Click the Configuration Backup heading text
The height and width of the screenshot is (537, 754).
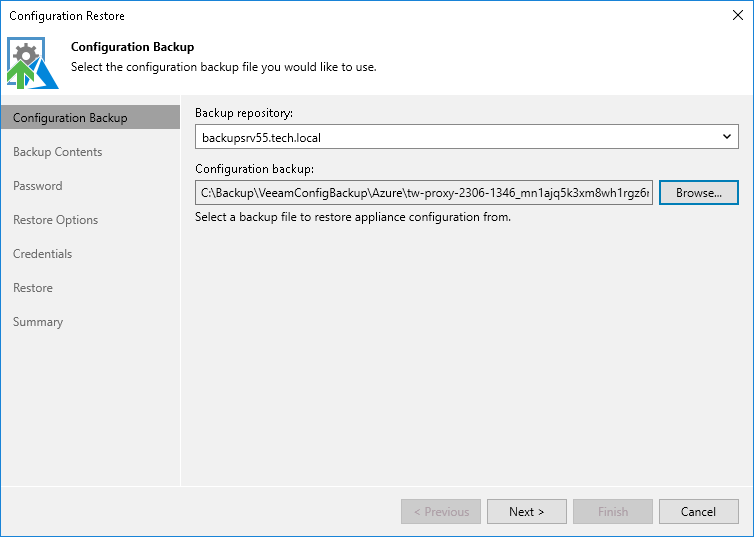click(x=133, y=47)
